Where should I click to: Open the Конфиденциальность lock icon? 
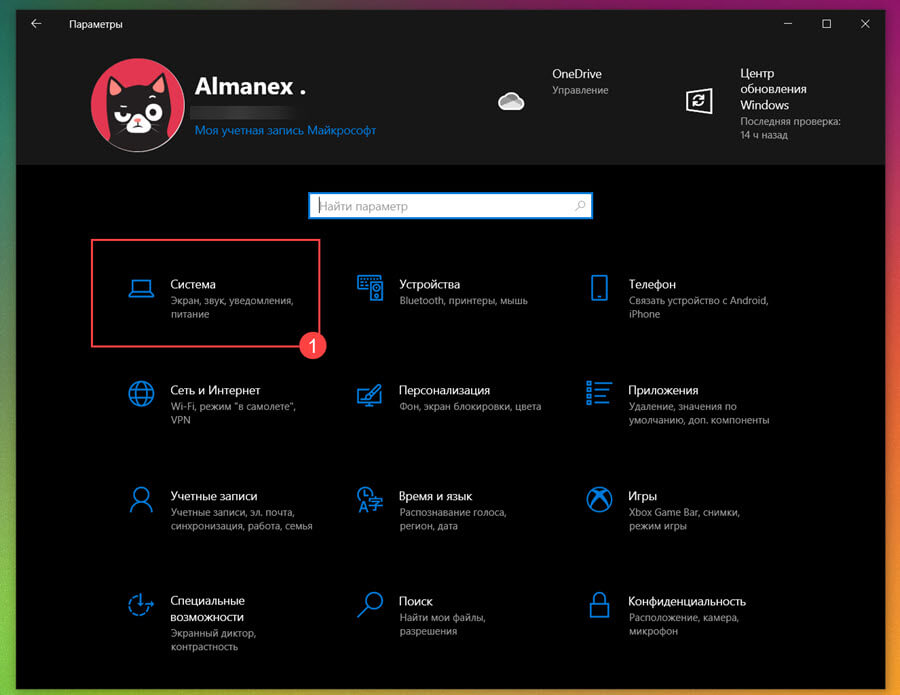point(599,605)
